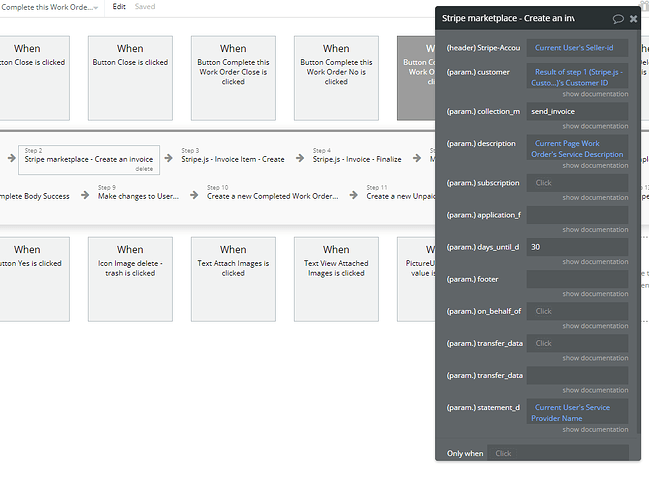649x499 pixels.
Task: Open Text View Attached Images event
Action: tap(336, 279)
